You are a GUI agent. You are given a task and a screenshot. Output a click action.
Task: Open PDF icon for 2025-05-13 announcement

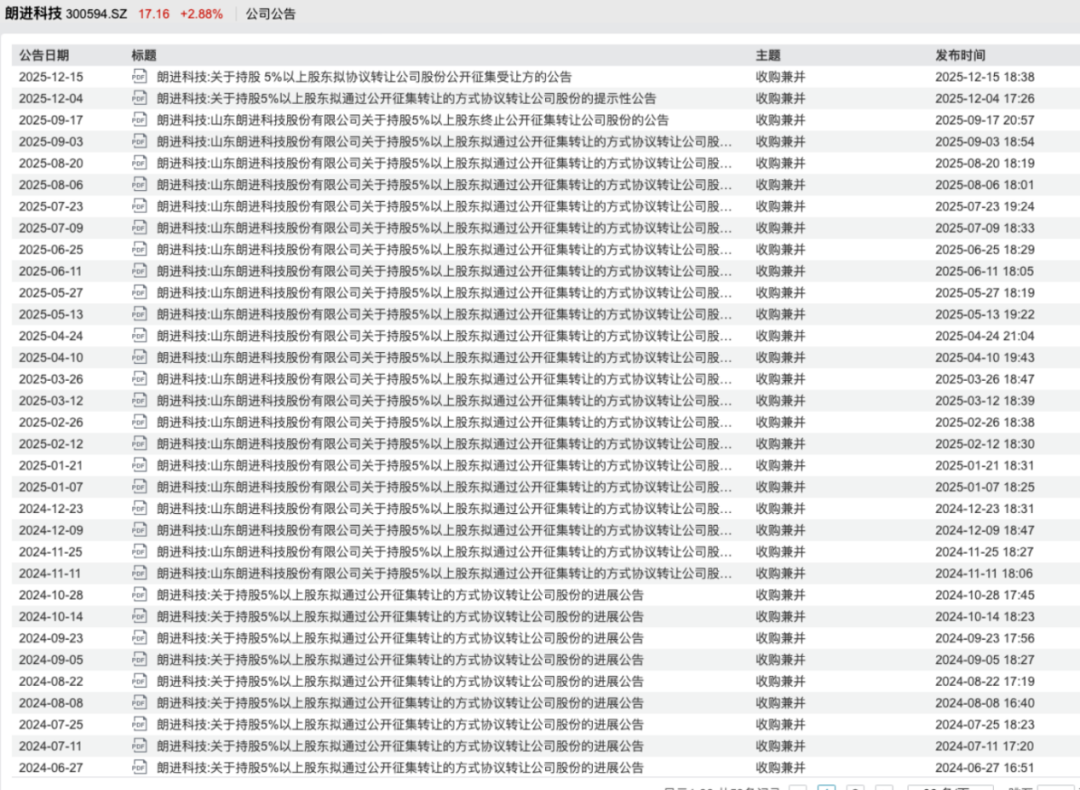[139, 314]
